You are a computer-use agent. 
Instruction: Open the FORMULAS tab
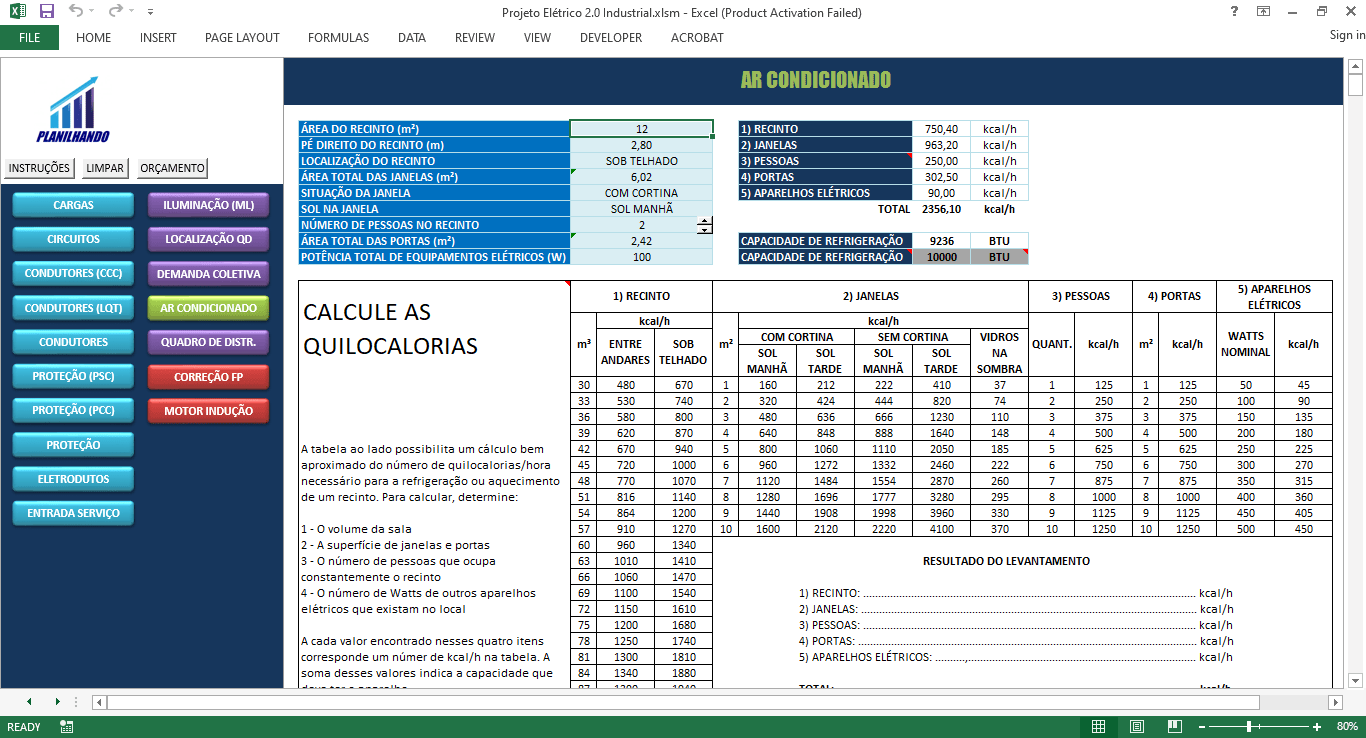click(x=338, y=38)
